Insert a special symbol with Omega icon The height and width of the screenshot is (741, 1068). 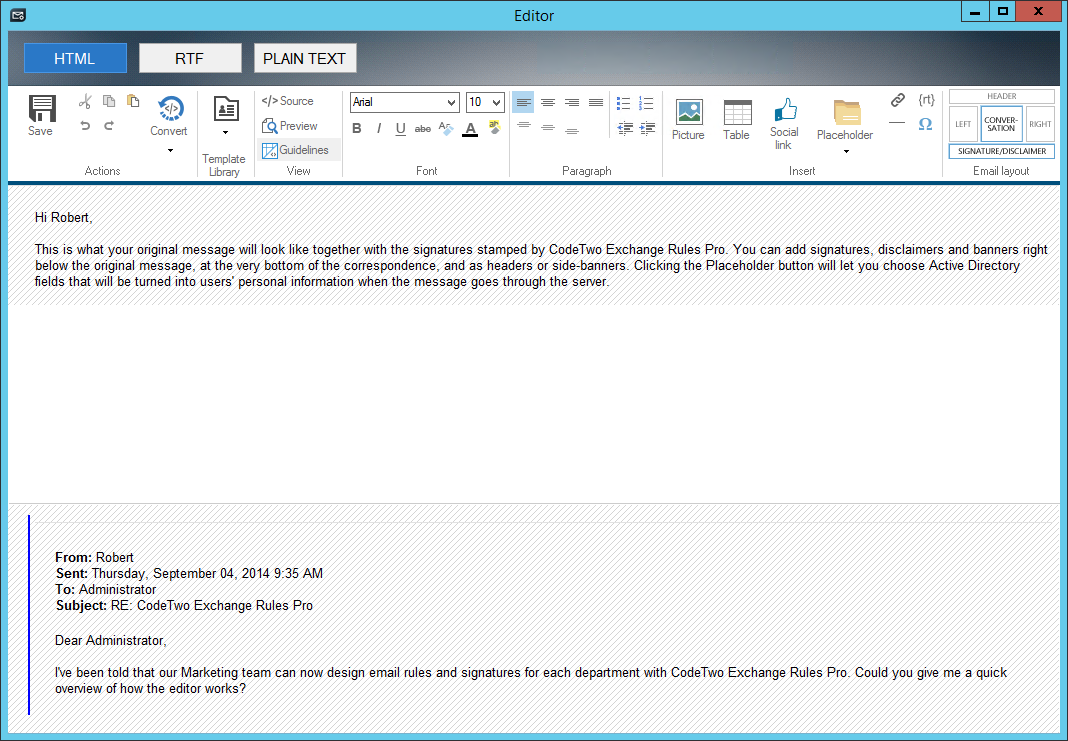[x=926, y=124]
